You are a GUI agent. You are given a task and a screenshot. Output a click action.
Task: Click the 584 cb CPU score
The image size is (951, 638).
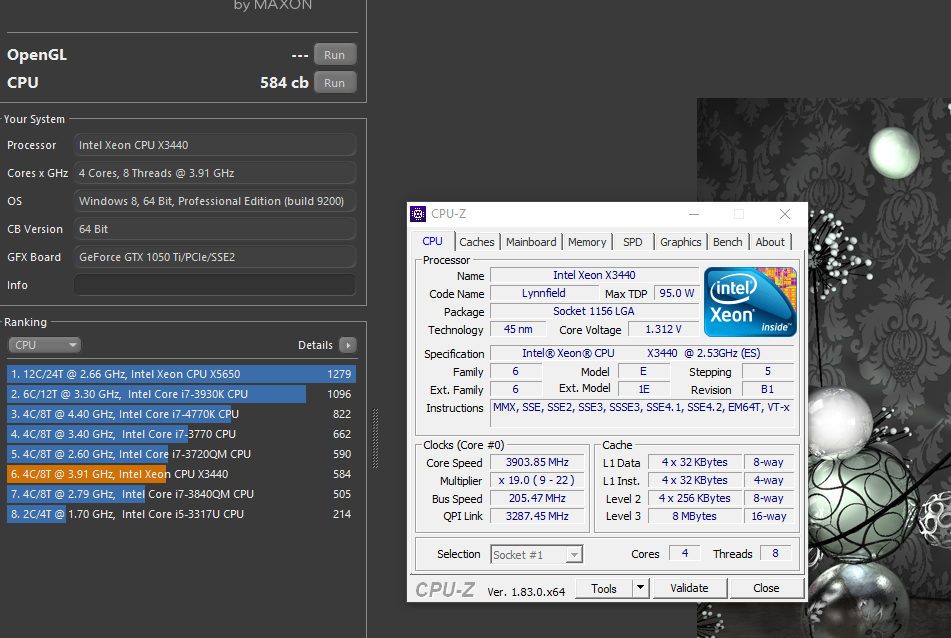point(284,82)
